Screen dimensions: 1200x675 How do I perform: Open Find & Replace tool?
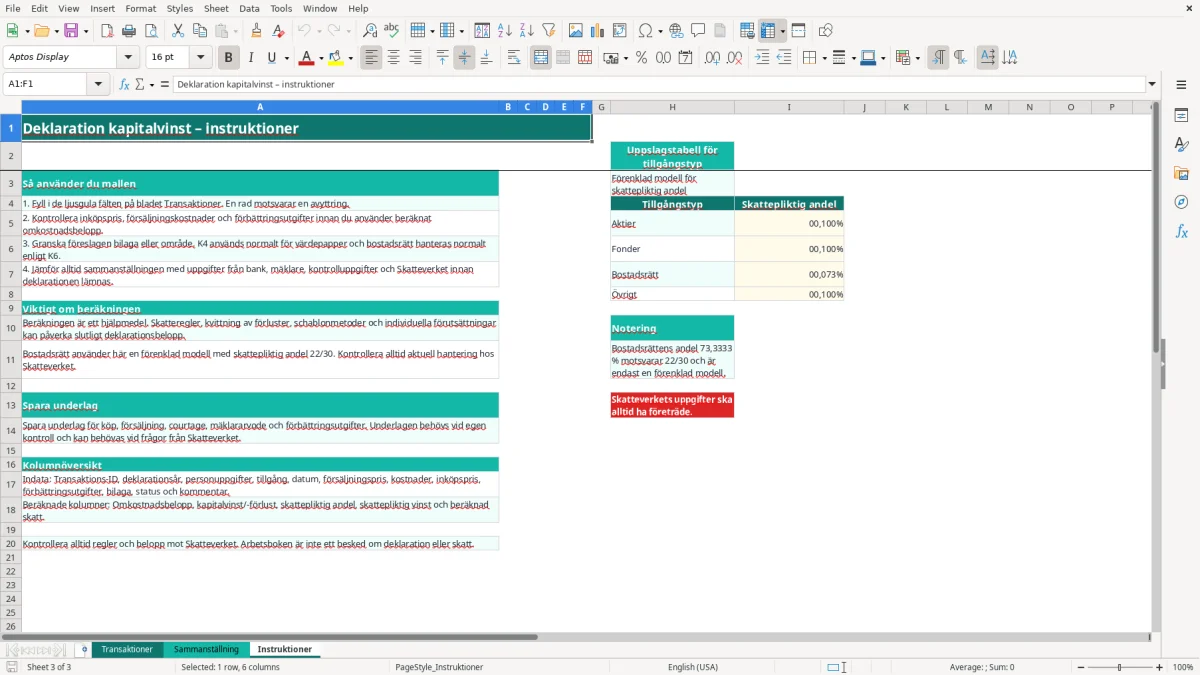370,31
